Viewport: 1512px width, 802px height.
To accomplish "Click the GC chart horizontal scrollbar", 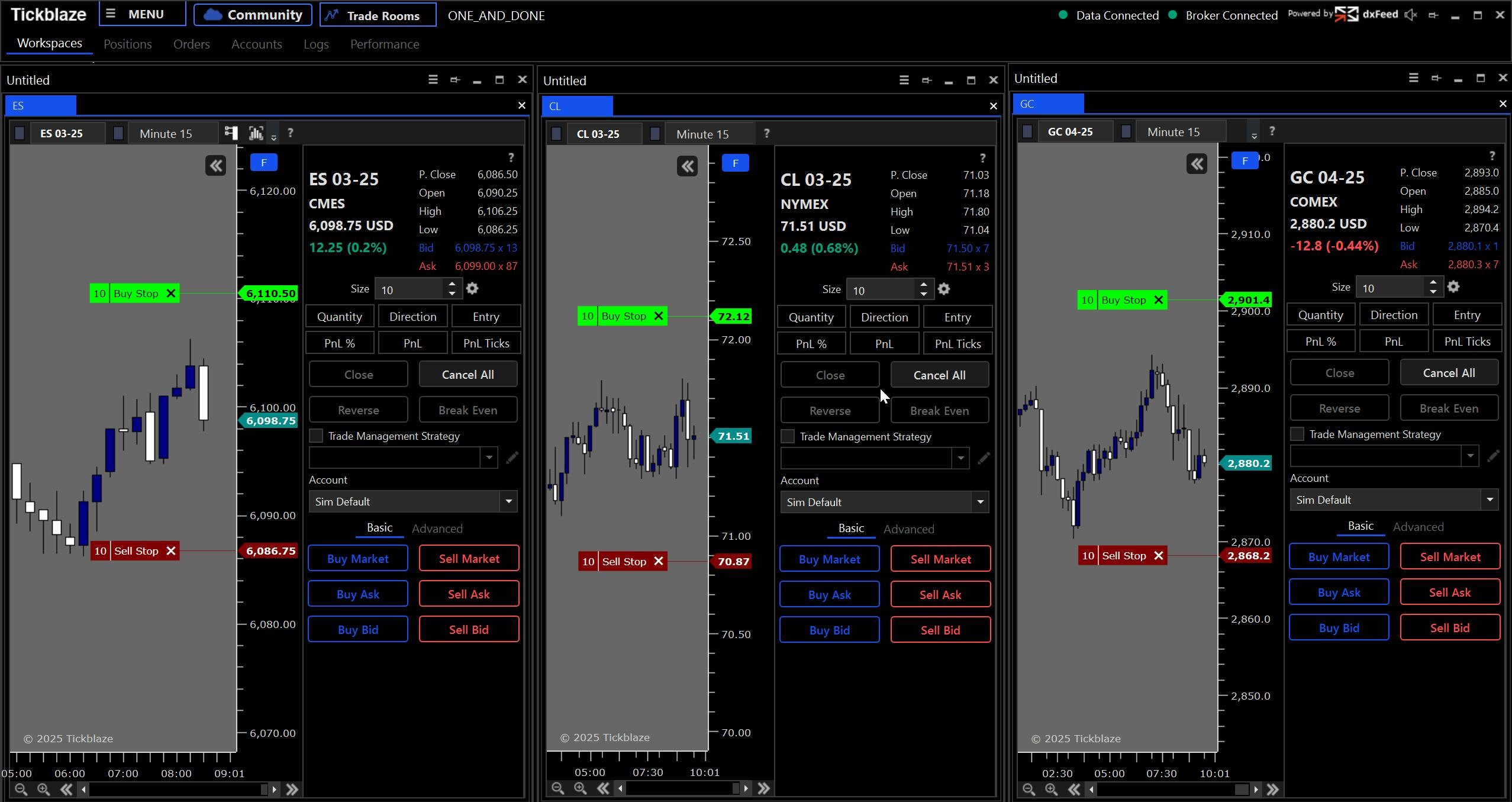I will (x=1174, y=789).
